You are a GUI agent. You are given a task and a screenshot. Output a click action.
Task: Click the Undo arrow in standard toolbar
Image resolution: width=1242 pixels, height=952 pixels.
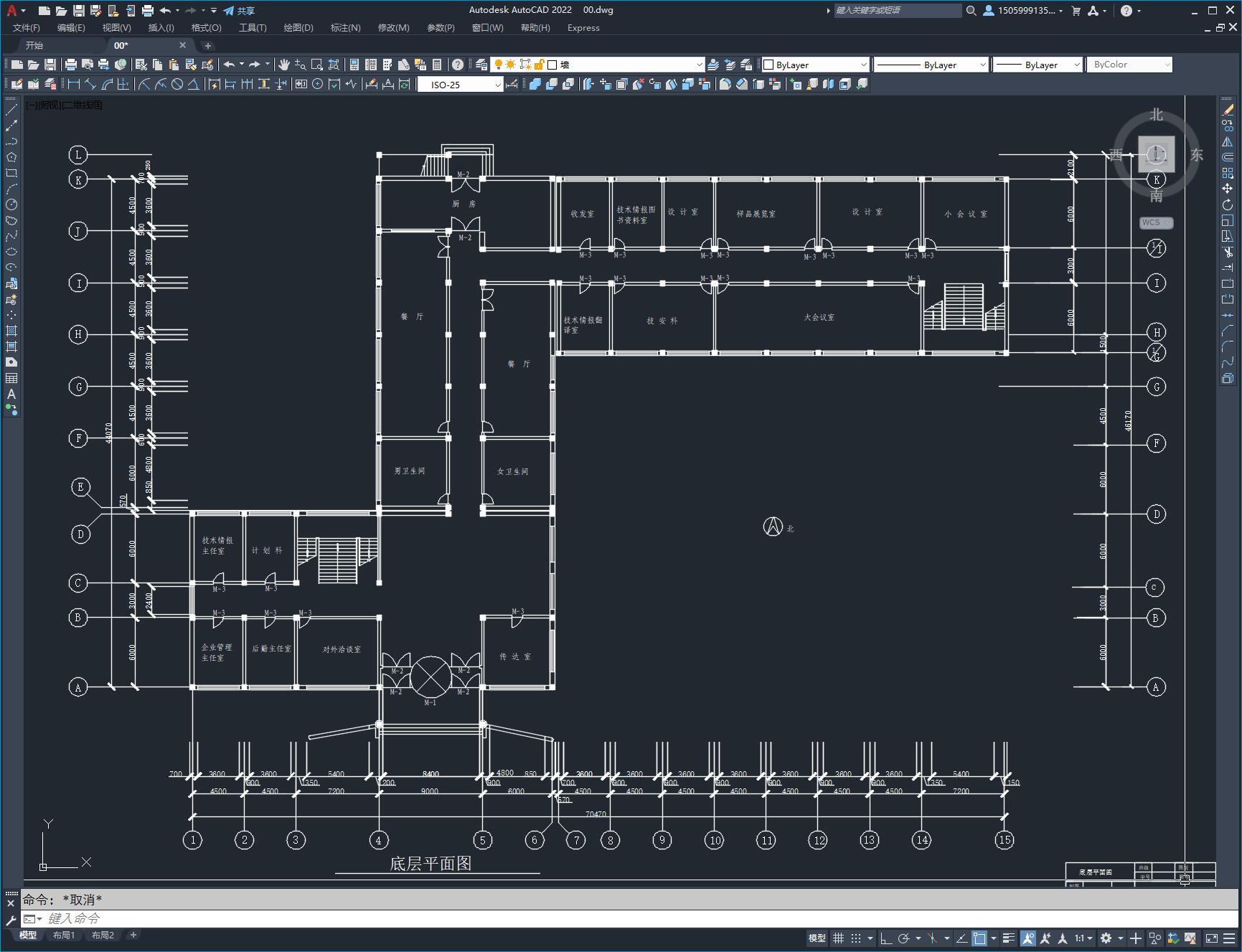[x=229, y=65]
